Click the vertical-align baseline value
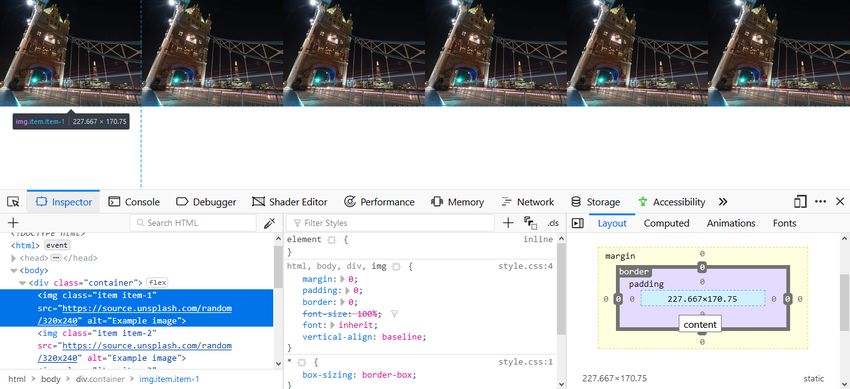 coord(402,336)
